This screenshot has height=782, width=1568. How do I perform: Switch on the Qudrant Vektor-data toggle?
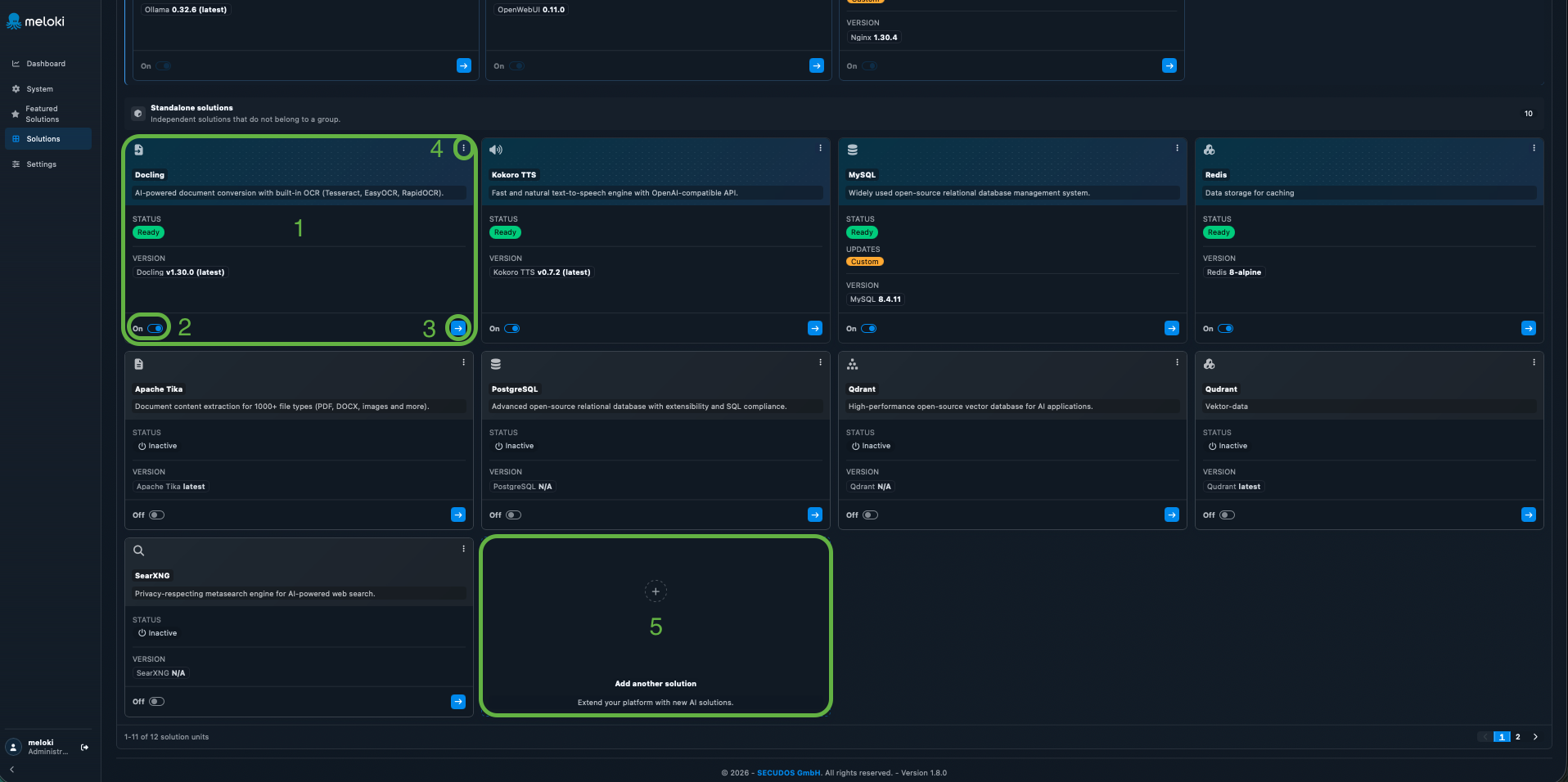(x=1228, y=515)
